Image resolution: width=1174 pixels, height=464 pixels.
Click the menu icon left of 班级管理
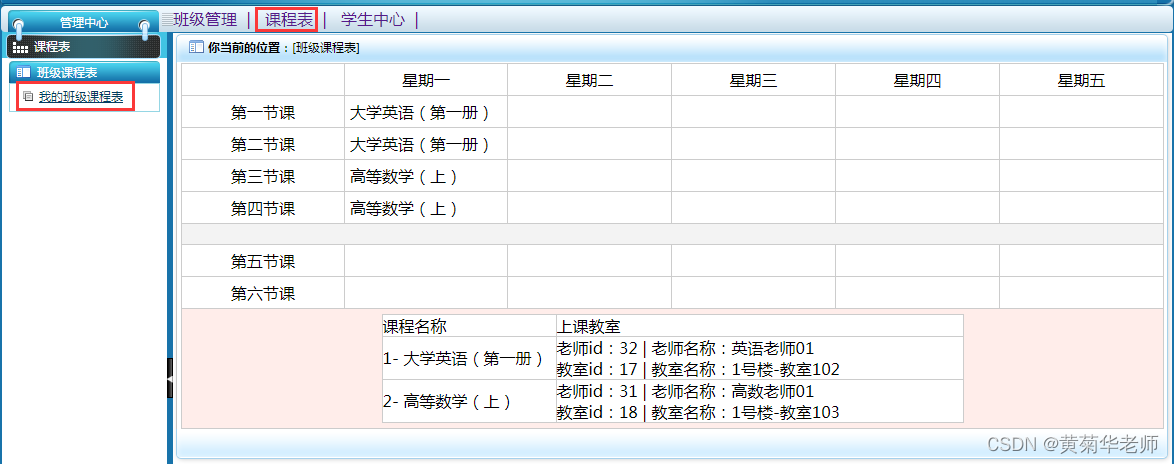(168, 20)
